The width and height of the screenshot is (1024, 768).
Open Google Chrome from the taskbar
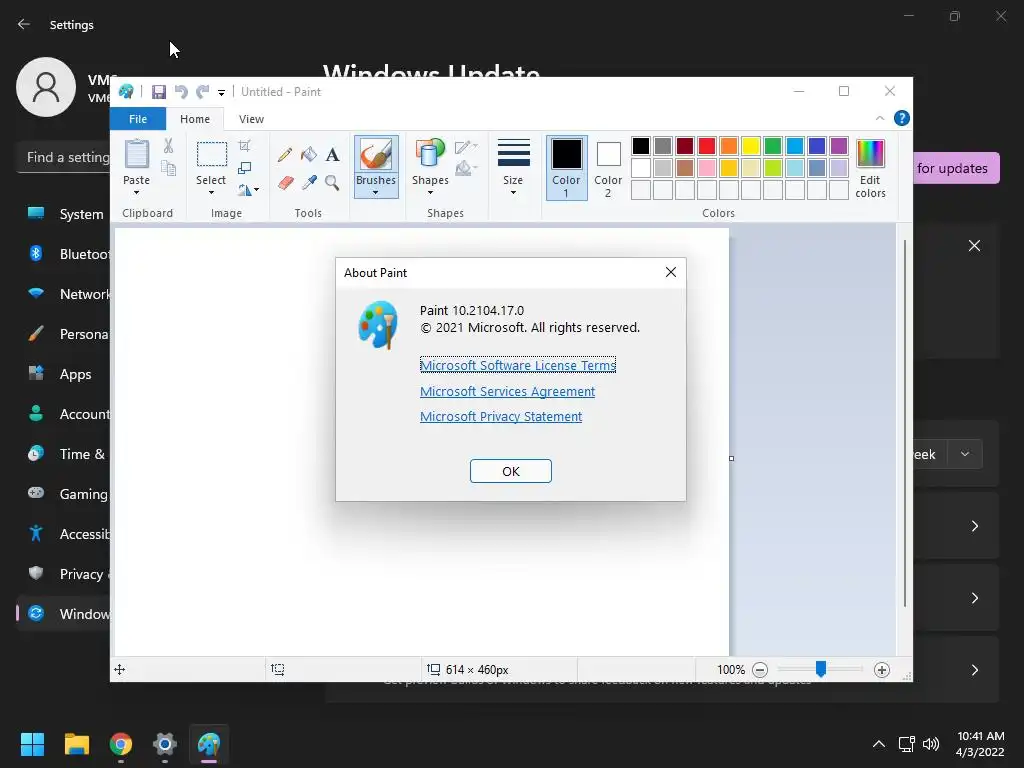pos(121,744)
